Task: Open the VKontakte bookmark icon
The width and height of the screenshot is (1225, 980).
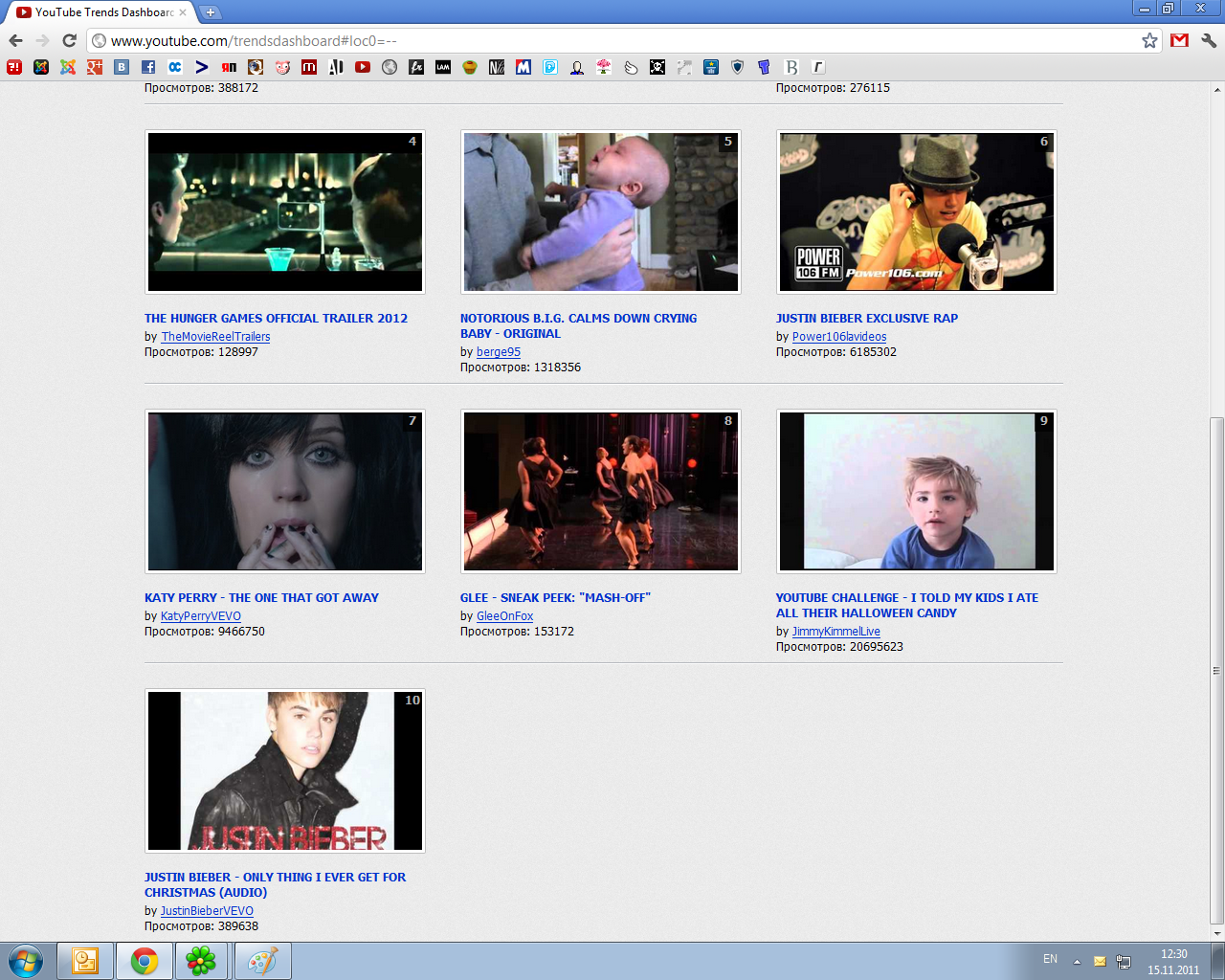Action: coord(122,67)
